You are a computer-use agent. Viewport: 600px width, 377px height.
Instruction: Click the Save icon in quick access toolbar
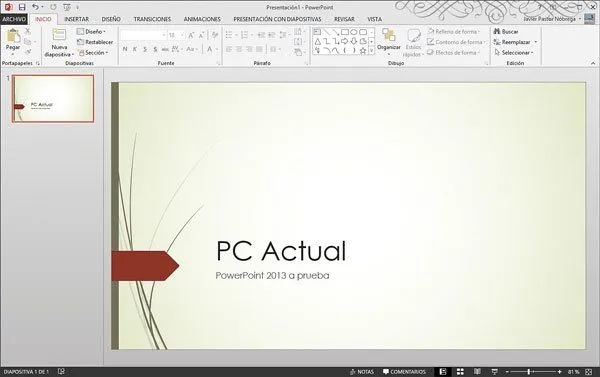coord(22,7)
